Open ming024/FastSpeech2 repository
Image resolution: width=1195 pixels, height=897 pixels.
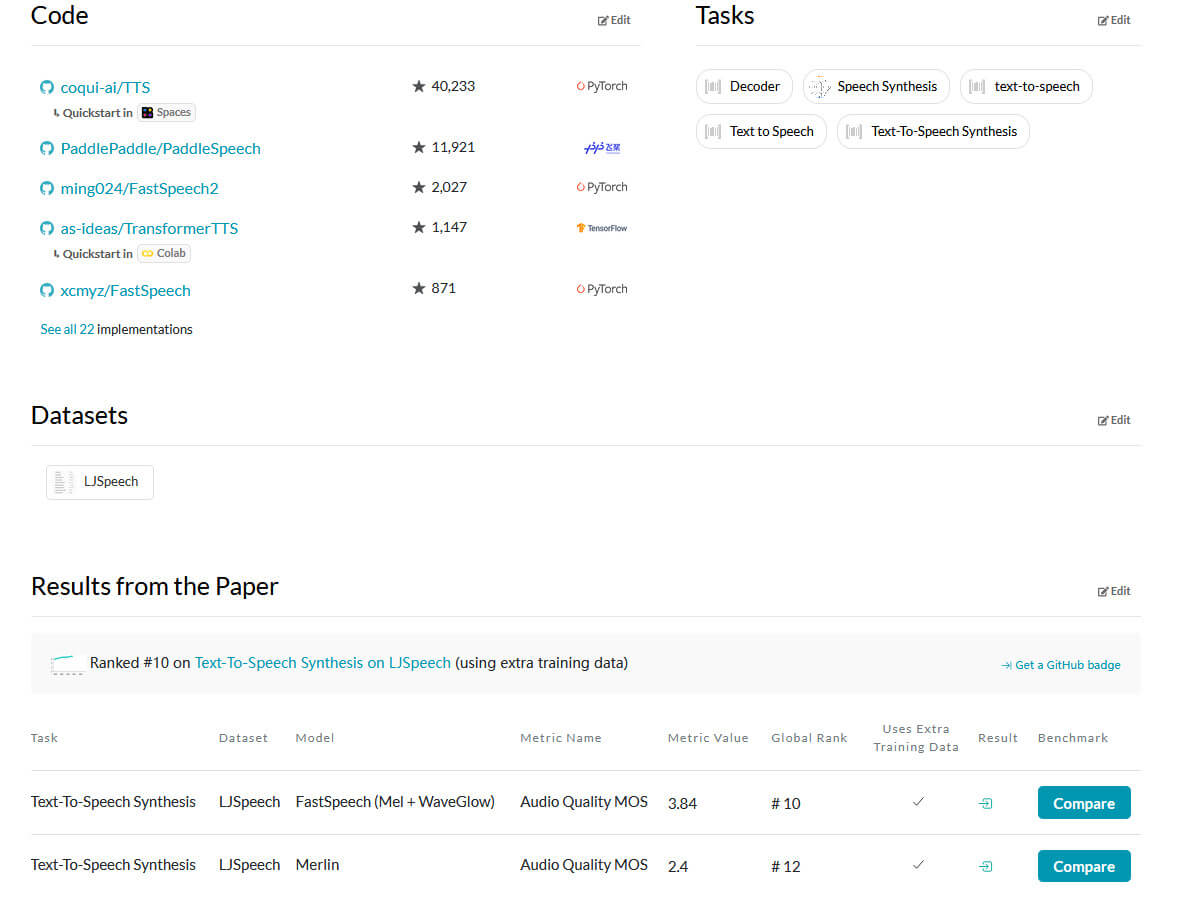139,188
